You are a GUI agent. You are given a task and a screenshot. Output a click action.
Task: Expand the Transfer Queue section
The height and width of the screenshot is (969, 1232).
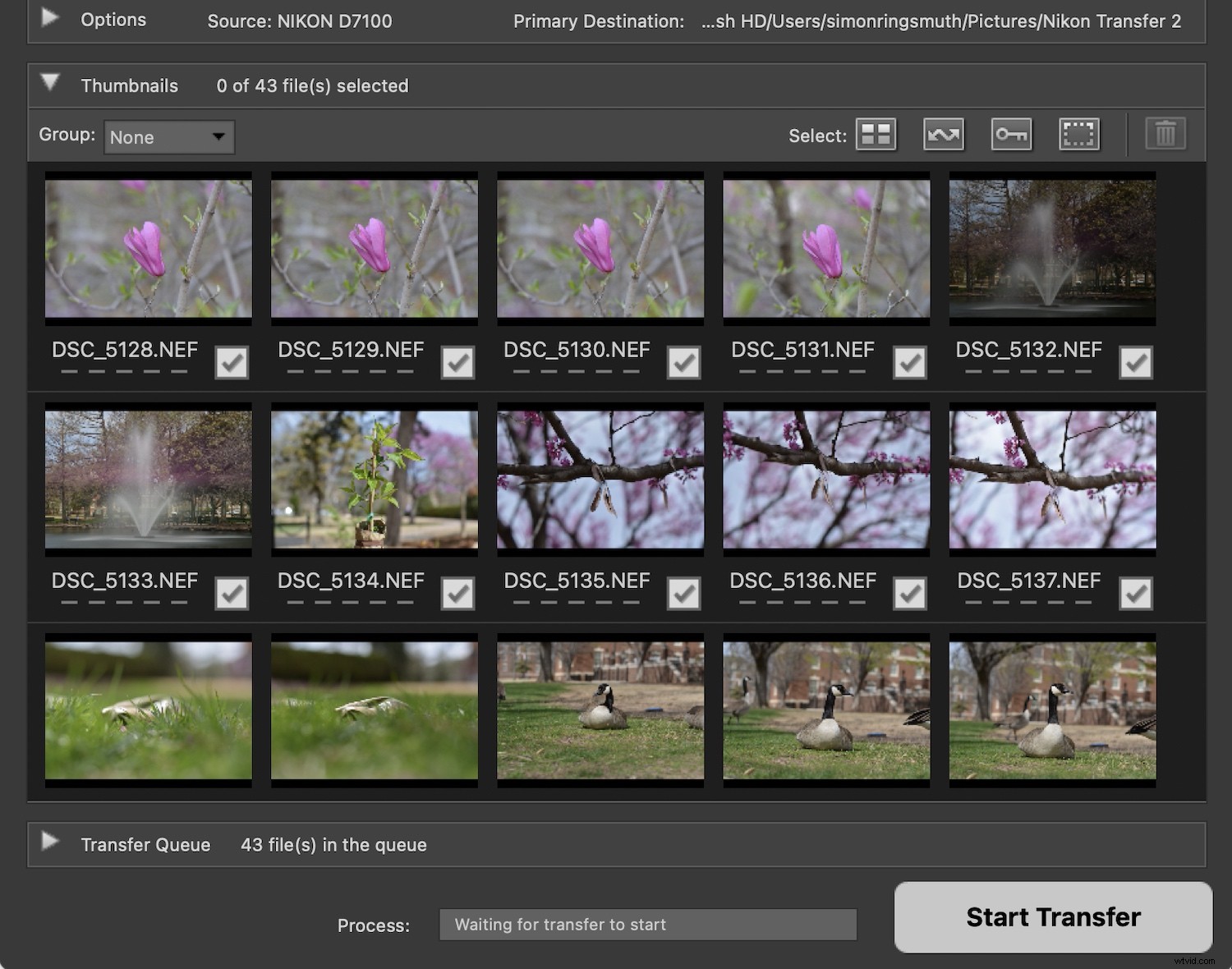click(50, 841)
